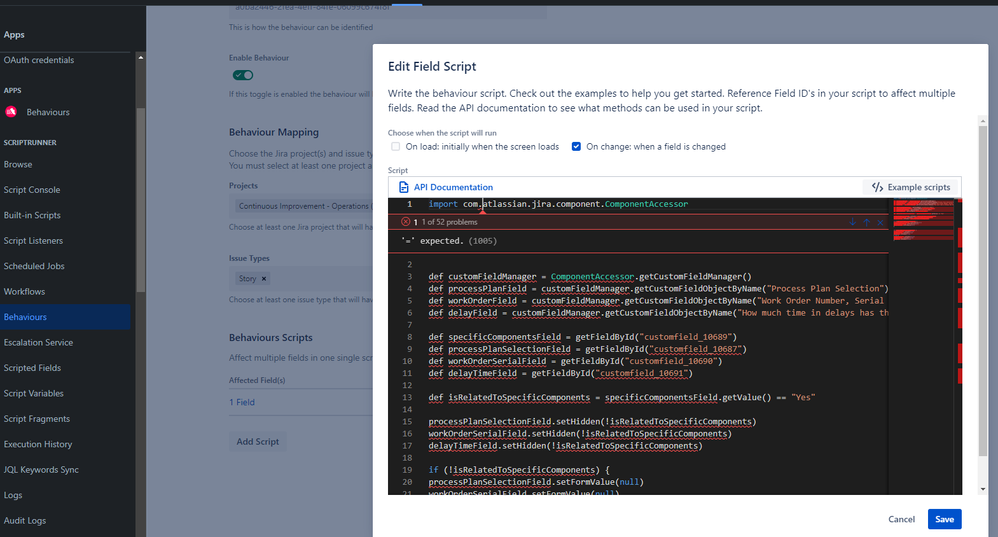998x537 pixels.
Task: Click the Projects selection field
Action: pos(300,206)
